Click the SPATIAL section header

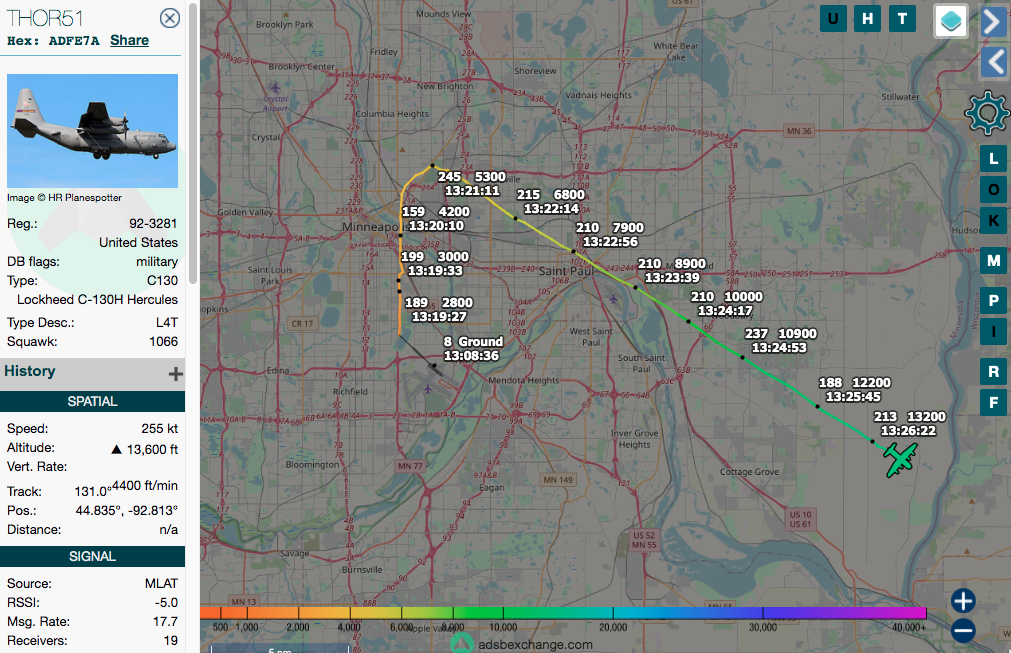[x=92, y=401]
